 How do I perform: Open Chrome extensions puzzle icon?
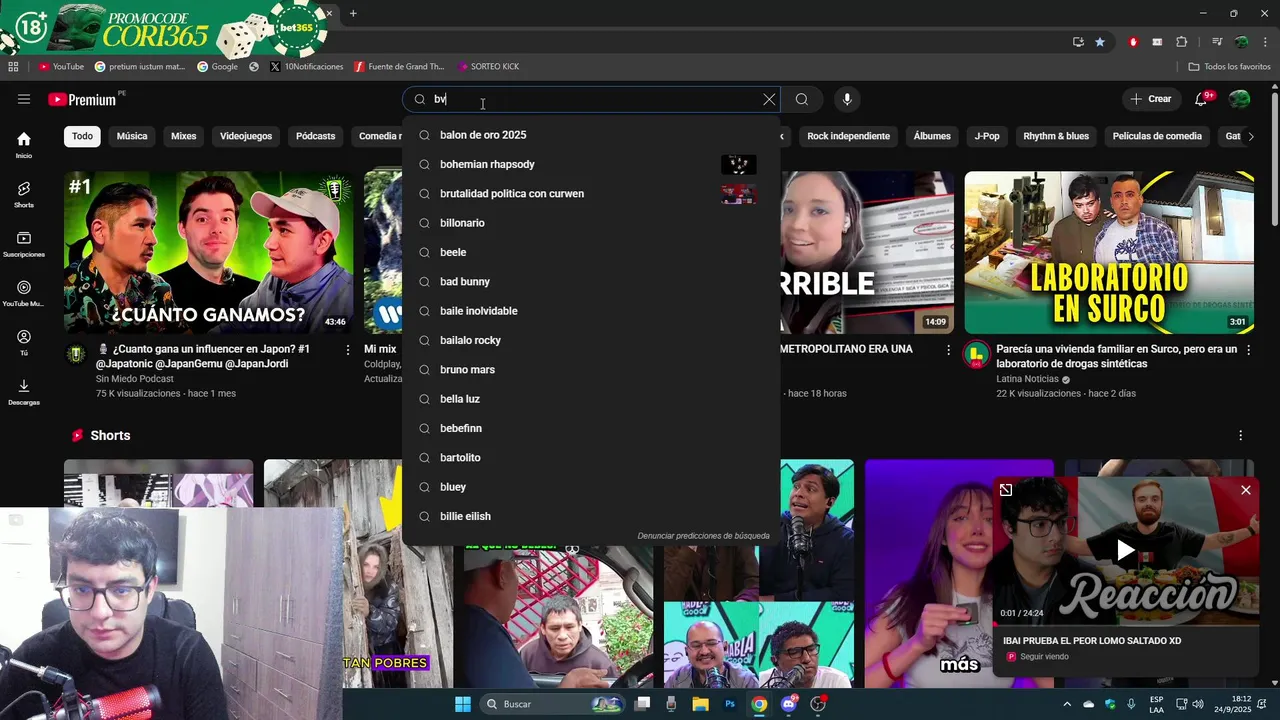tap(1182, 42)
